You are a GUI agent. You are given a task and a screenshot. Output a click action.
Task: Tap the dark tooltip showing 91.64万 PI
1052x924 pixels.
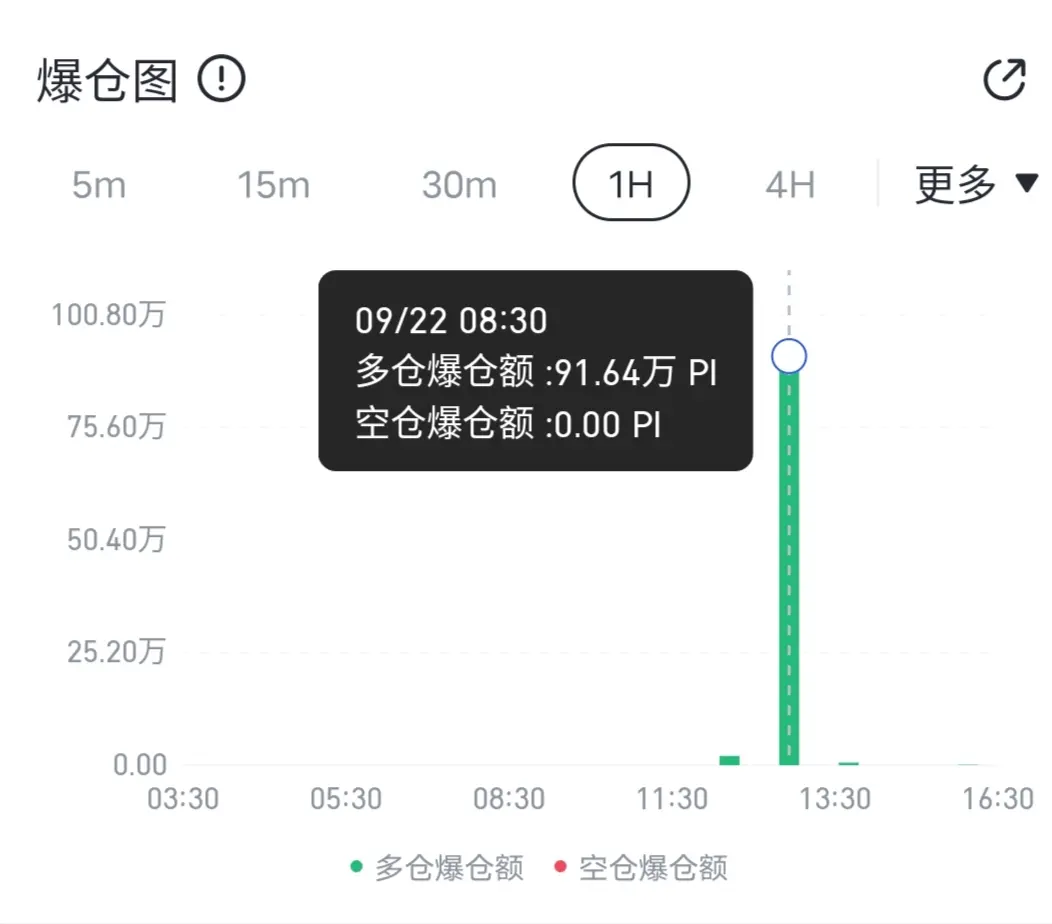point(535,370)
